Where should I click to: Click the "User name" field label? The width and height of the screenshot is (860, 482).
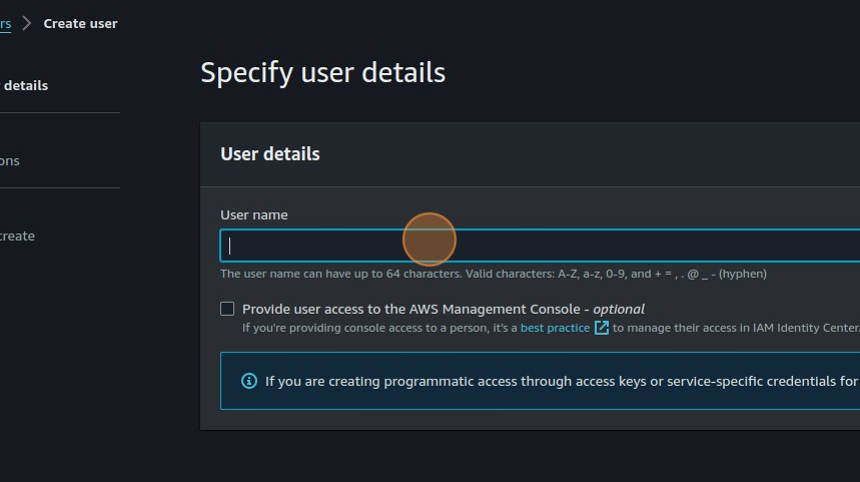(x=254, y=215)
